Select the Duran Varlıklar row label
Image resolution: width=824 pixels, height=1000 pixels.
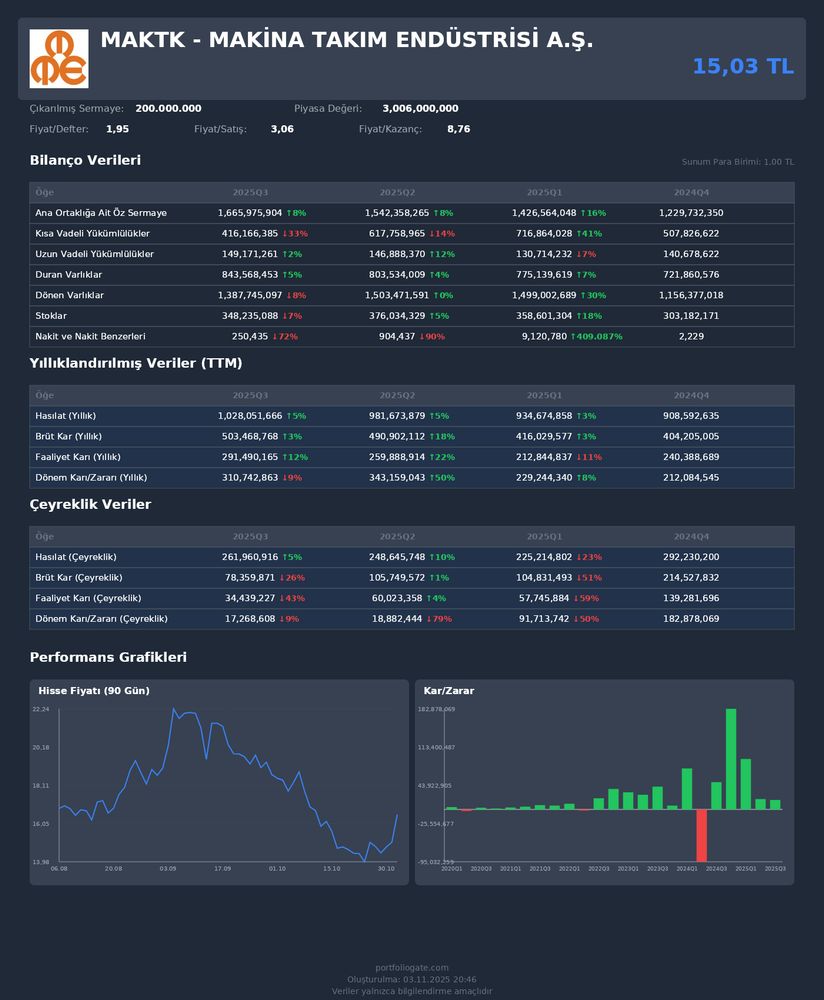click(68, 275)
